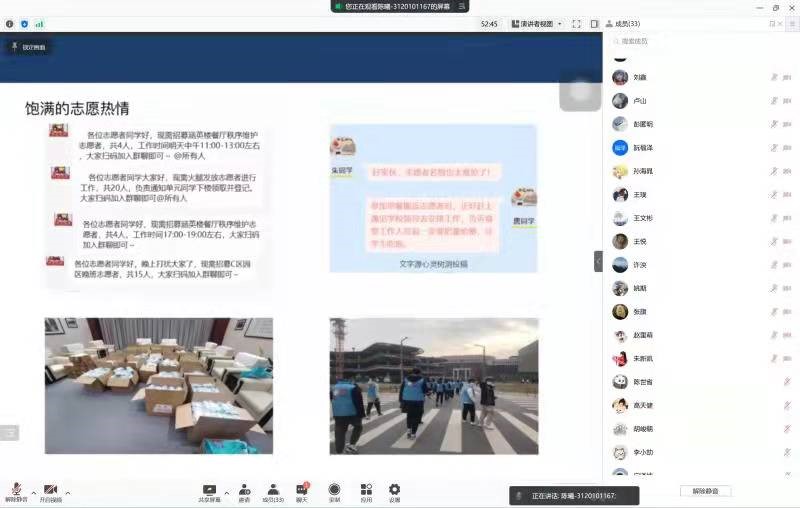Toggle the Unmute (解除静音) microphone button
This screenshot has height=508, width=800.
click(16, 490)
